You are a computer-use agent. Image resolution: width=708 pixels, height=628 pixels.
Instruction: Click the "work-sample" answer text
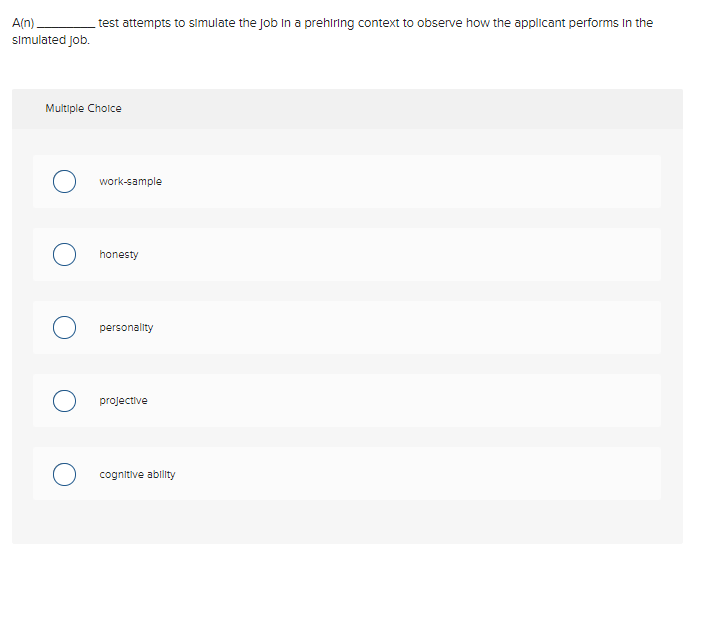click(x=130, y=182)
